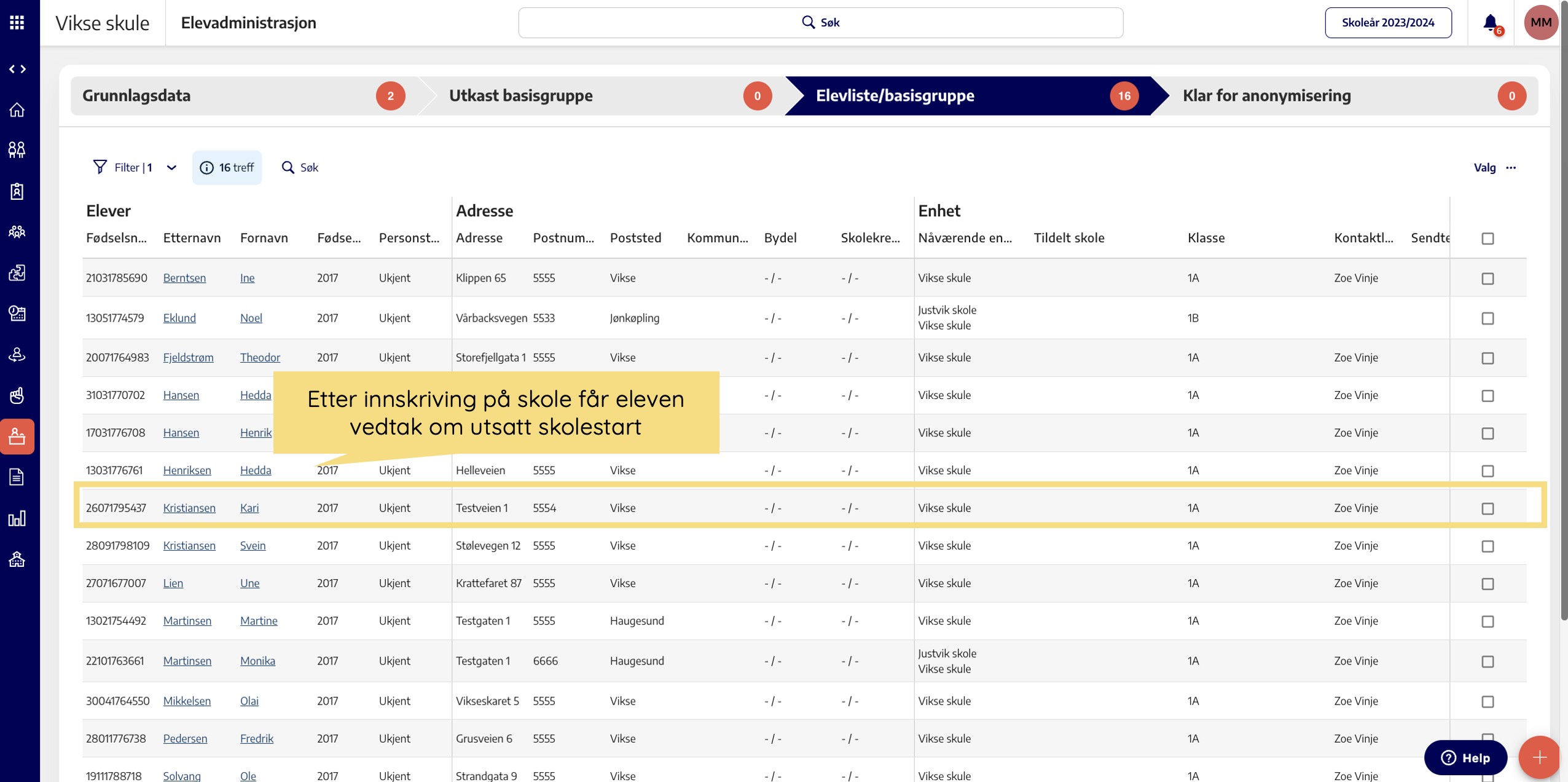Open the MM user avatar
Screen dimensions: 1568x782
click(x=1541, y=23)
